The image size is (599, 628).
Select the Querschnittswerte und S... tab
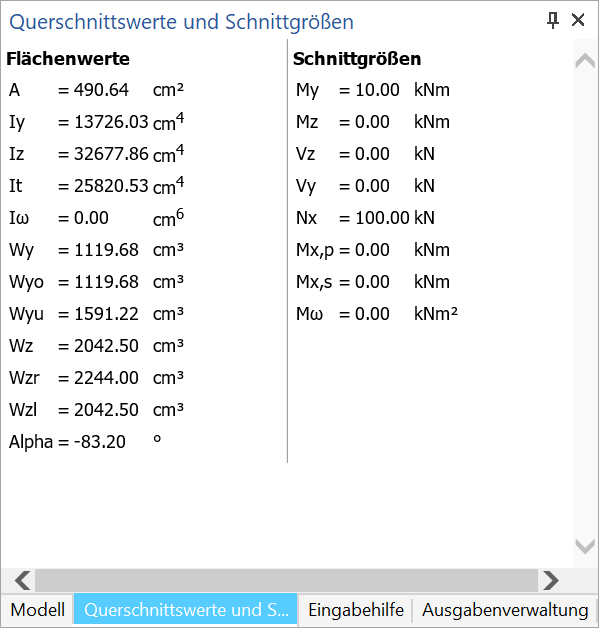[186, 610]
